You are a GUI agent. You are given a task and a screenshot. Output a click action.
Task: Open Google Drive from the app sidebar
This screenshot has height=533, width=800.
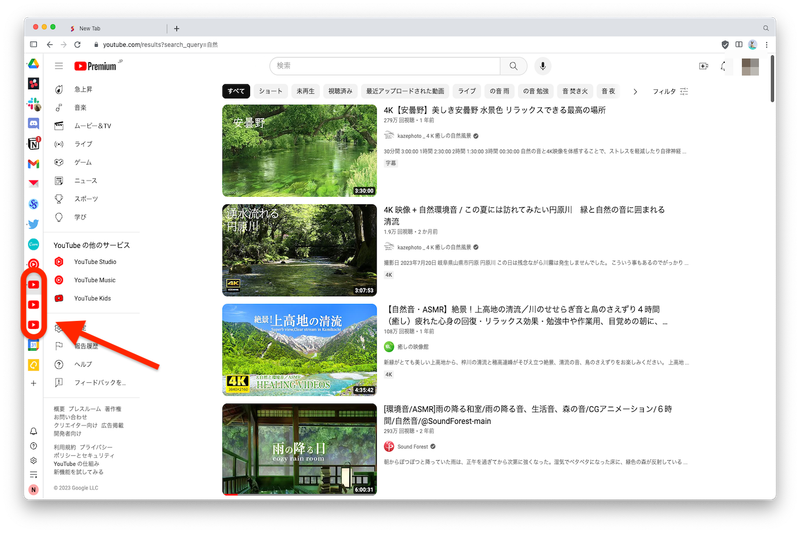pyautogui.click(x=33, y=64)
